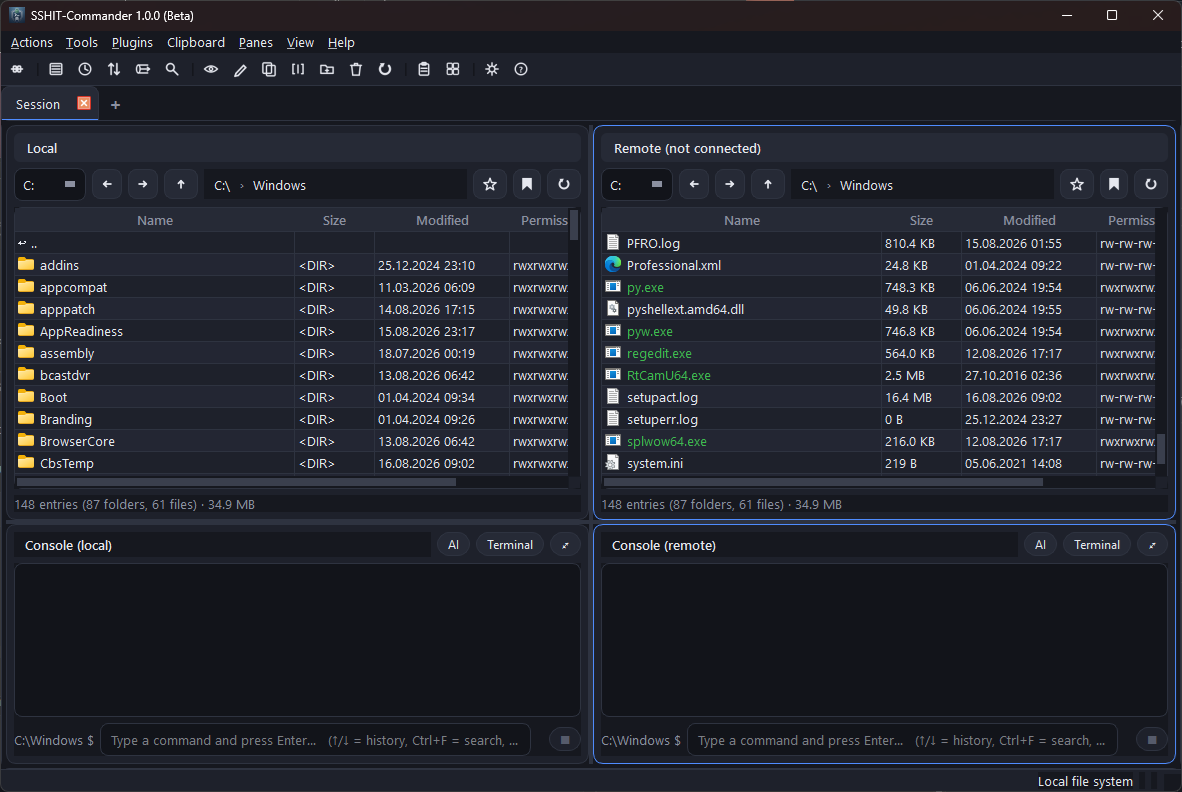Sort Local pane by Size column
This screenshot has height=792, width=1182.
(334, 220)
